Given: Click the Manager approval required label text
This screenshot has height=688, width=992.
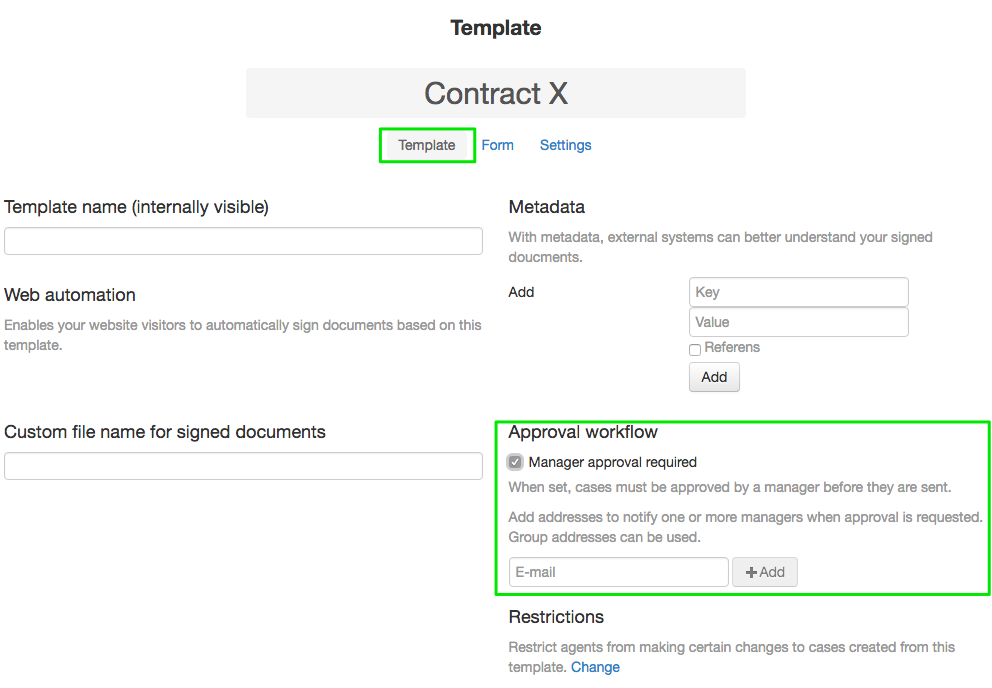Looking at the screenshot, I should [x=612, y=462].
